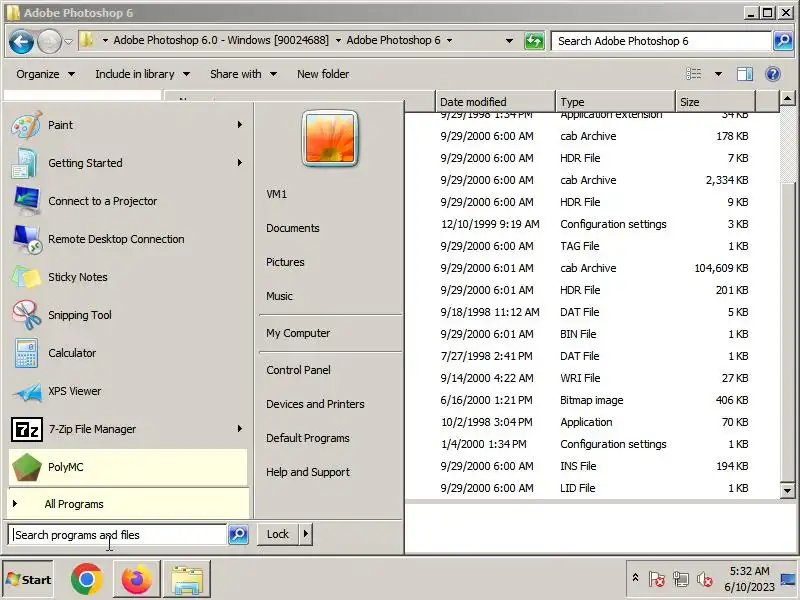Click the File Explorer taskbar icon
The height and width of the screenshot is (600, 800).
(x=187, y=579)
